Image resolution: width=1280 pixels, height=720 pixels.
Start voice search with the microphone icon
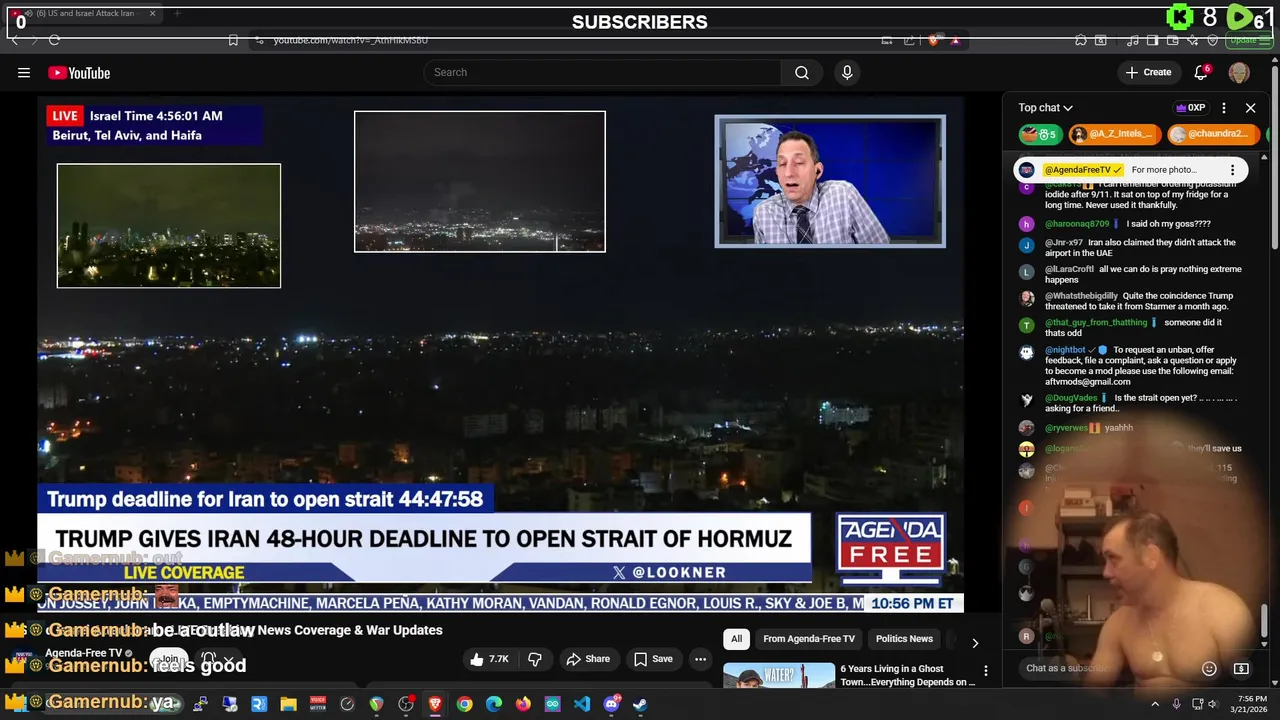pos(847,72)
